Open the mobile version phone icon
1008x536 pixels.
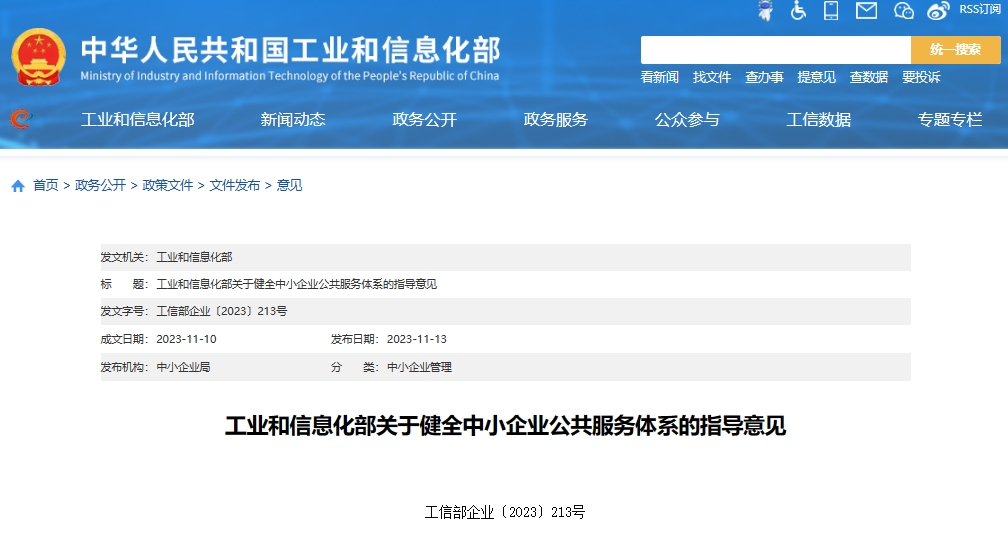pyautogui.click(x=831, y=10)
